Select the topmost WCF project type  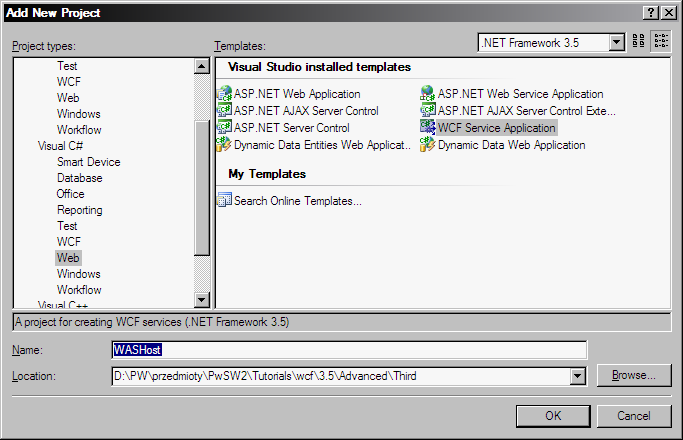pos(69,82)
